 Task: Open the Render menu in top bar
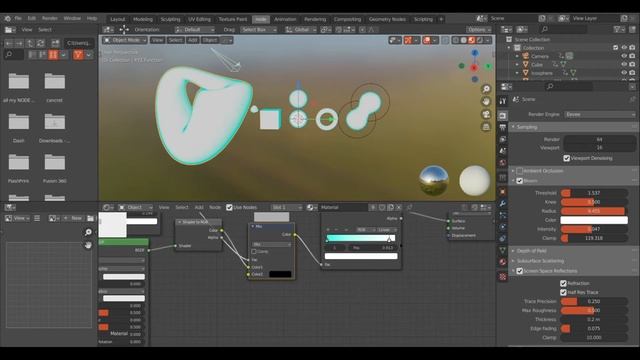click(x=50, y=19)
